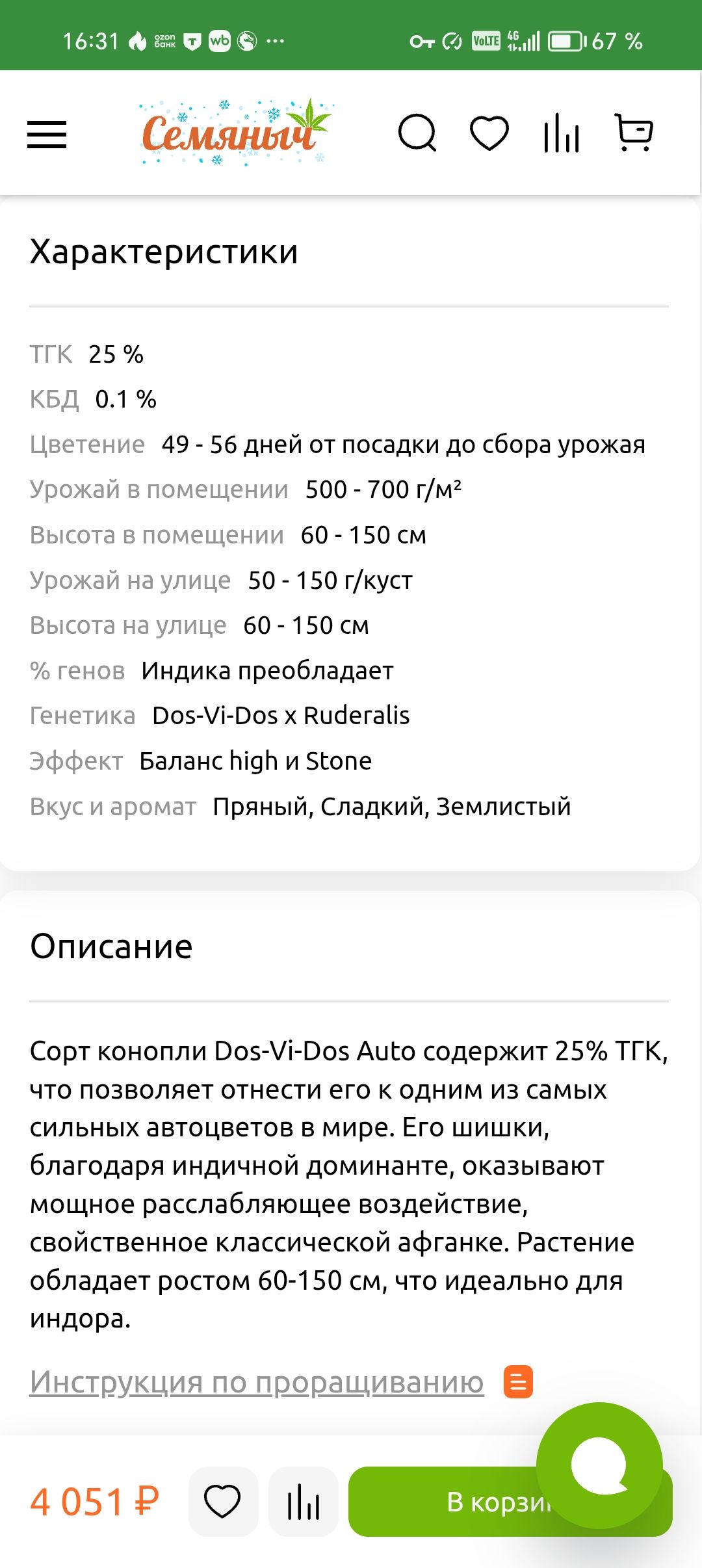The width and height of the screenshot is (702, 1568).
Task: Tap the «Описание» section heading
Action: [111, 947]
